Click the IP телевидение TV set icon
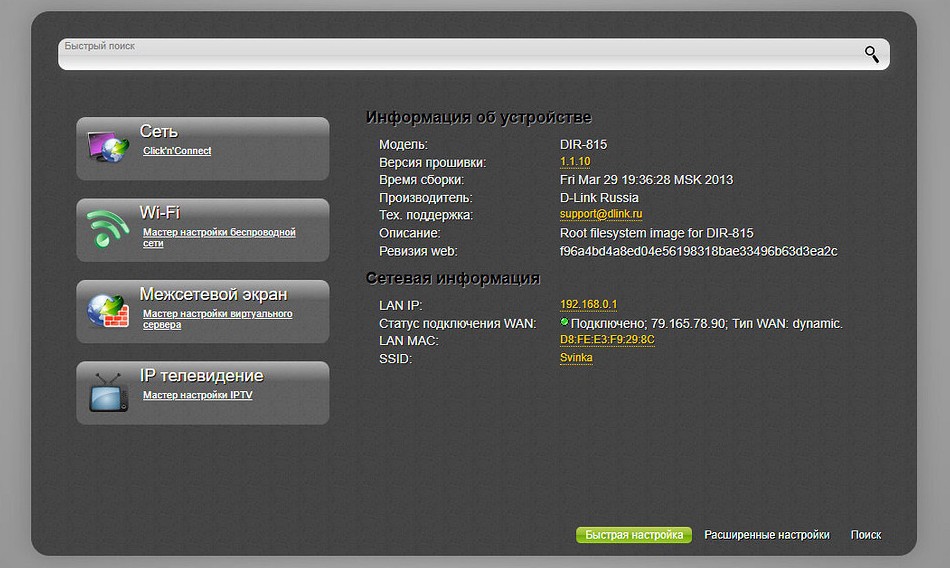Image resolution: width=950 pixels, height=568 pixels. tap(108, 393)
